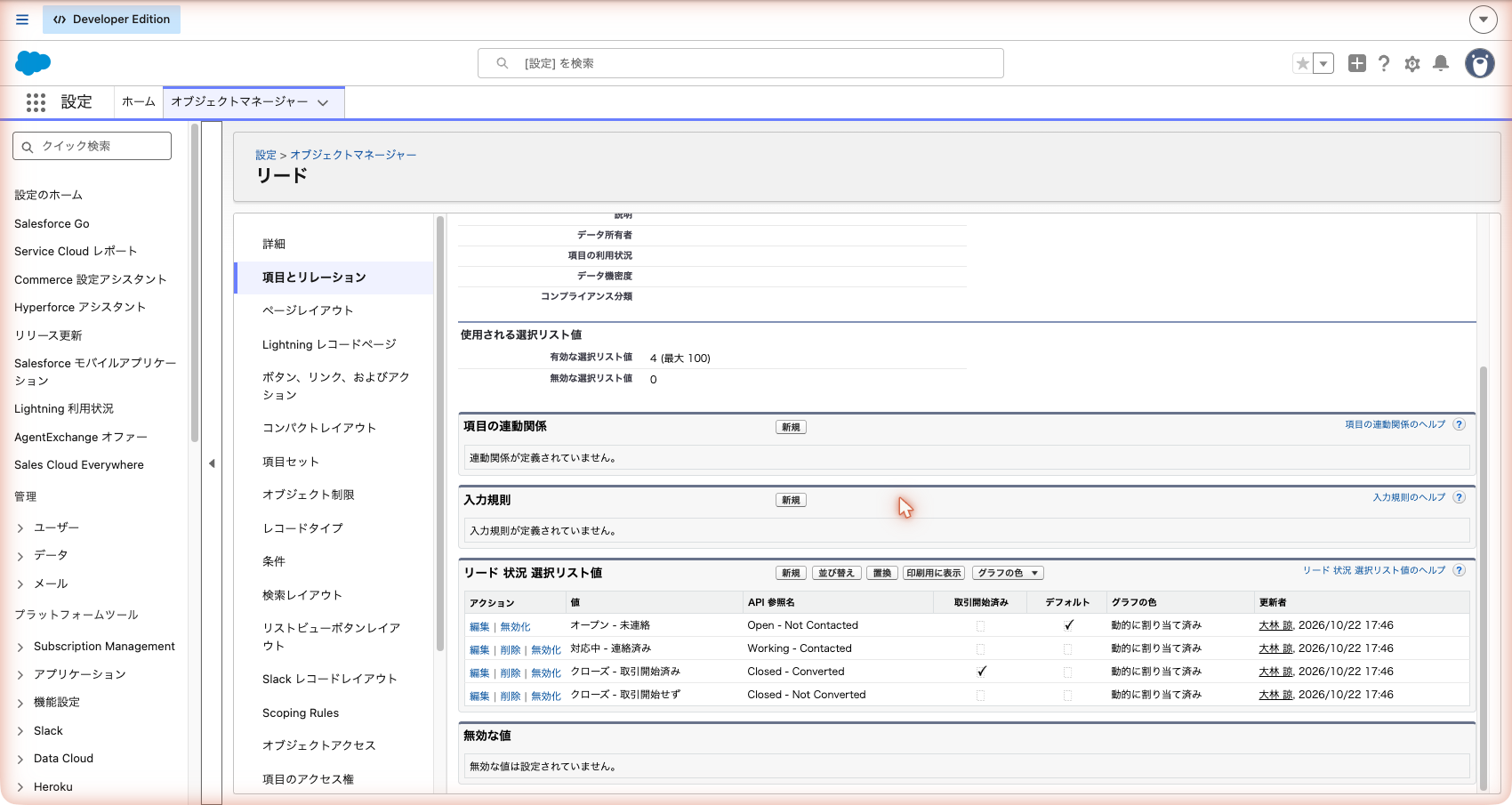1512x805 pixels.
Task: Expand the アプリケーション tree item
Action: [20, 675]
